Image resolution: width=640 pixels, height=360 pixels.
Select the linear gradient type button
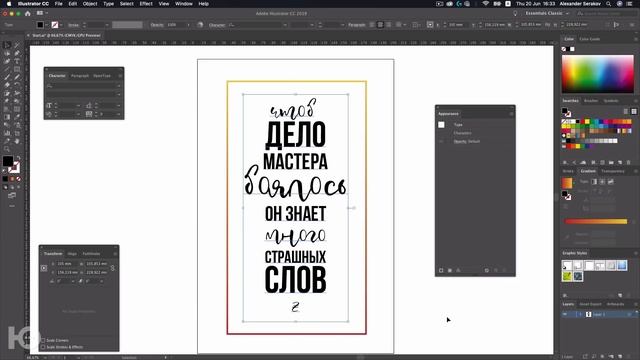(594, 182)
